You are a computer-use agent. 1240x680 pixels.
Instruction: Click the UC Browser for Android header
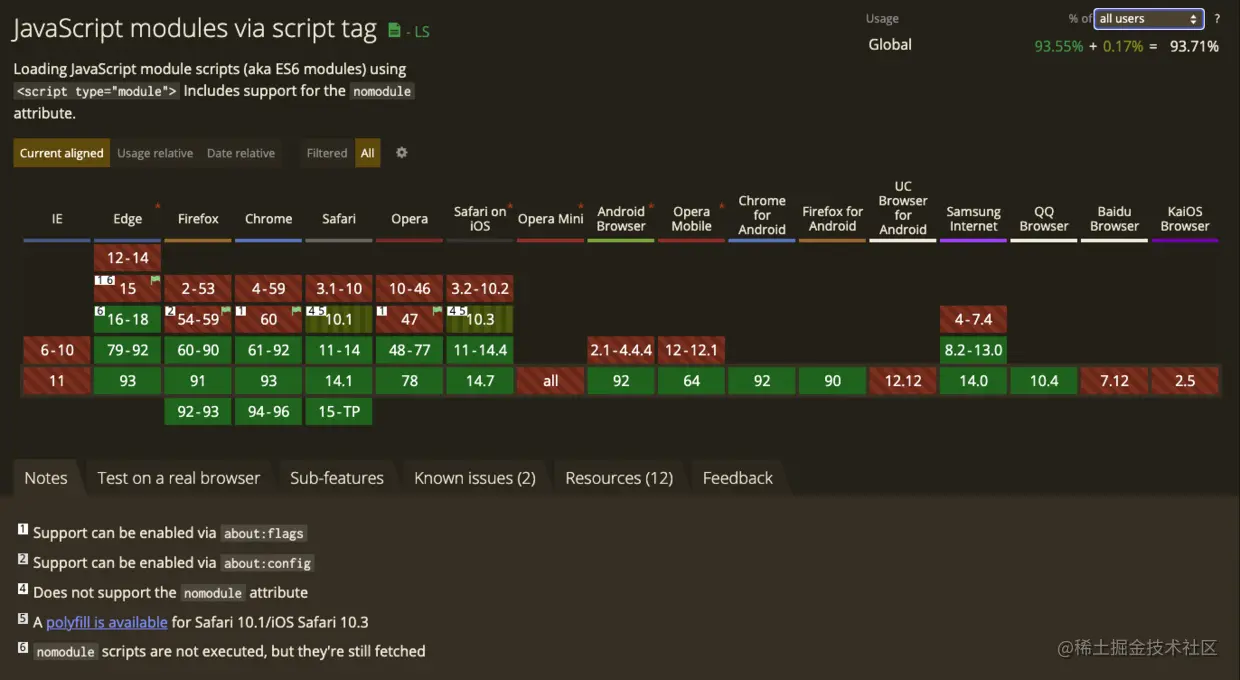click(903, 208)
